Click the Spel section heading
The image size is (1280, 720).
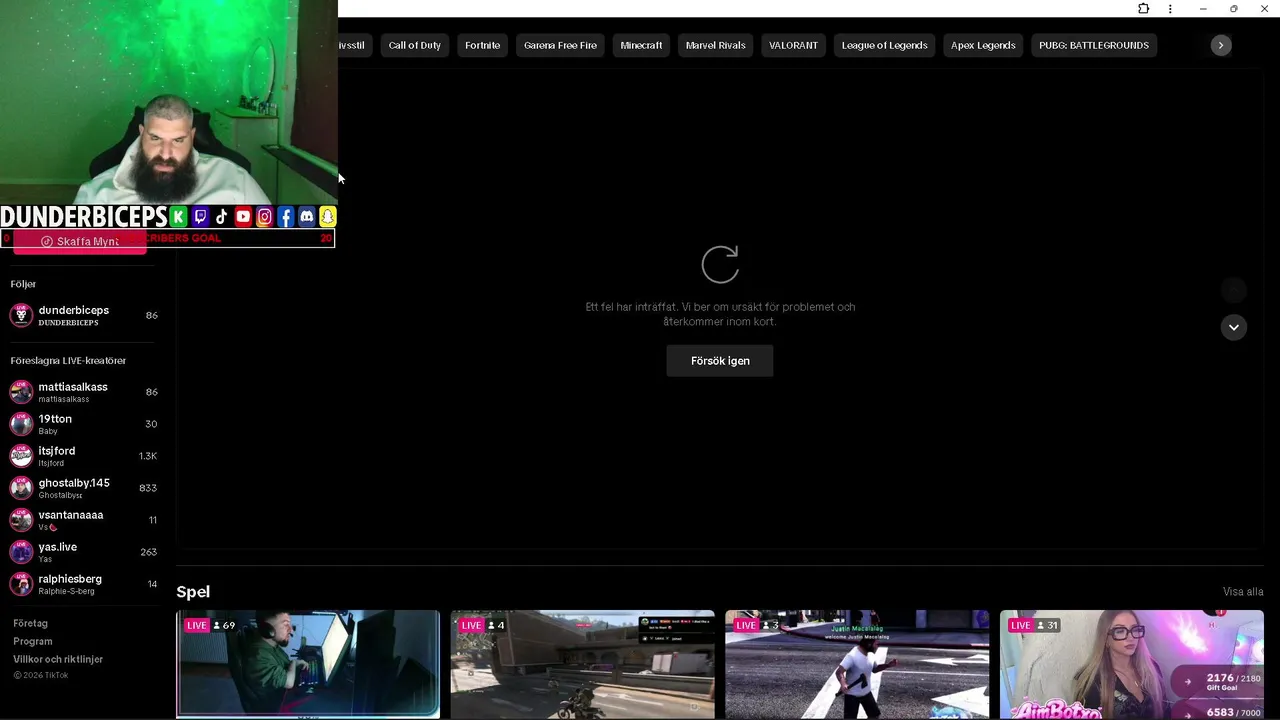[x=193, y=592]
